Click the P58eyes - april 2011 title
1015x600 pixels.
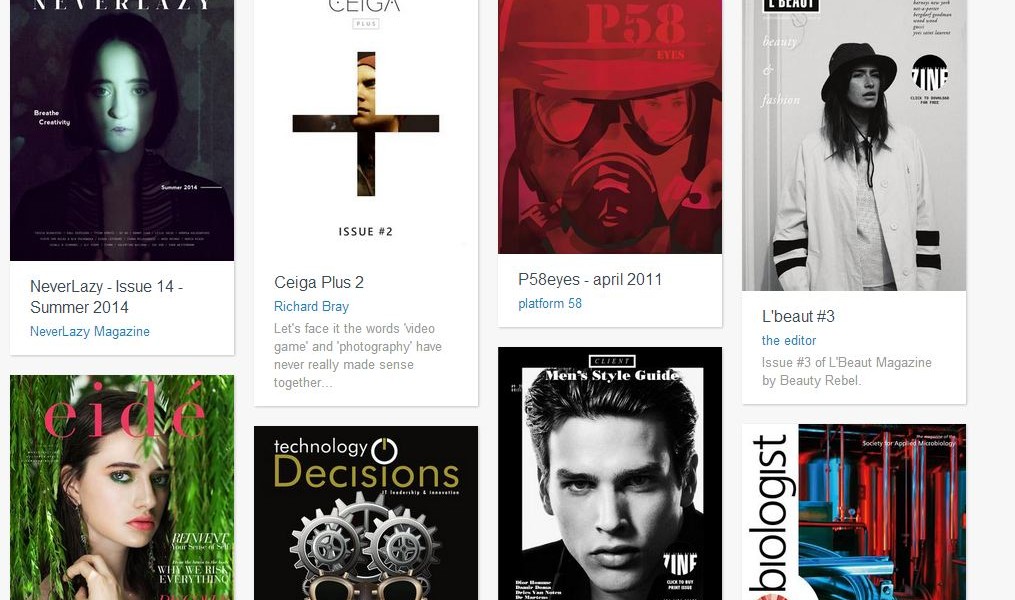(x=590, y=280)
